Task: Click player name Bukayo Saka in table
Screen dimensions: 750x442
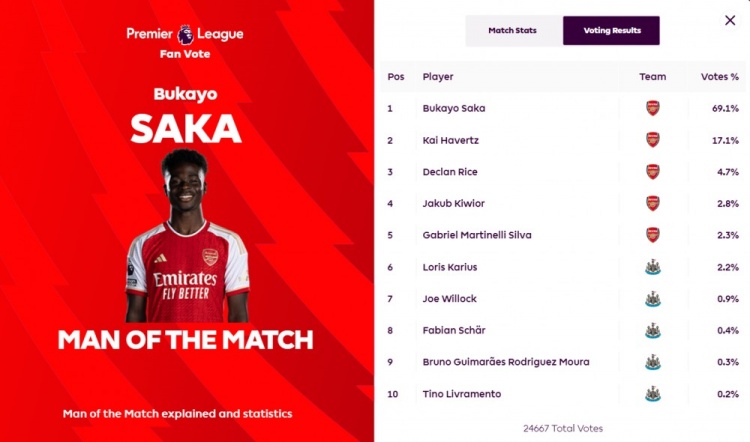Action: (453, 108)
